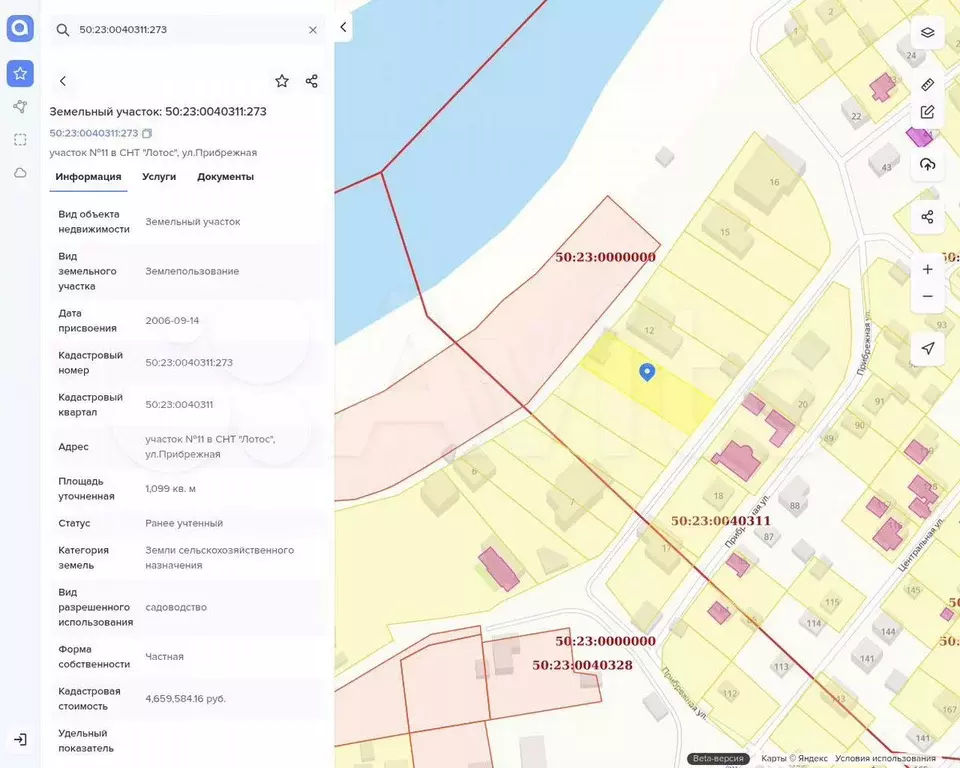The width and height of the screenshot is (960, 768).
Task: Click map label 50:23:0040328
Action: point(582,665)
